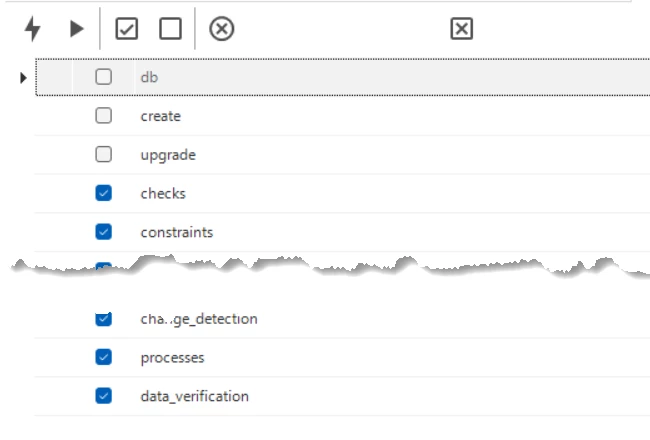Viewport: 650px width, 440px height.
Task: Turn off the processes checkbox
Action: point(104,357)
